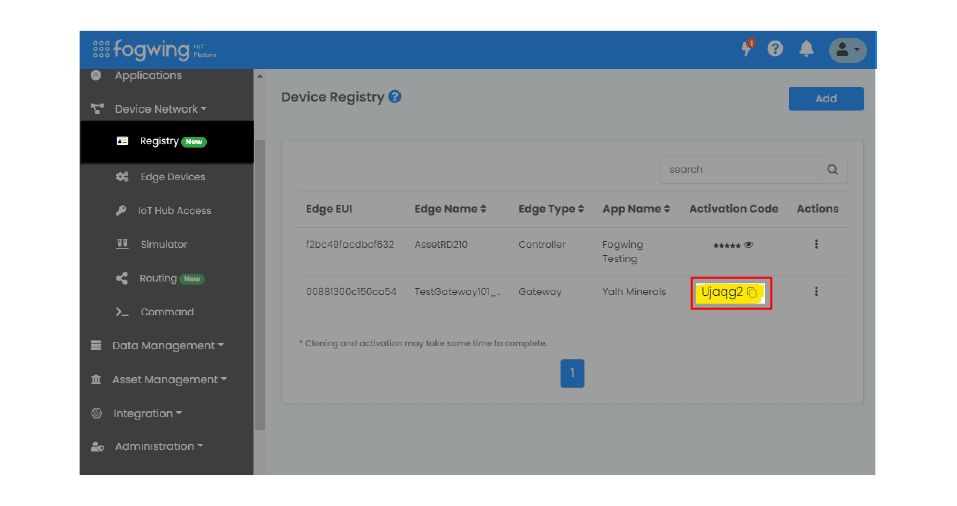Click the Controller edge type cell
This screenshot has height=506, width=957.
542,244
